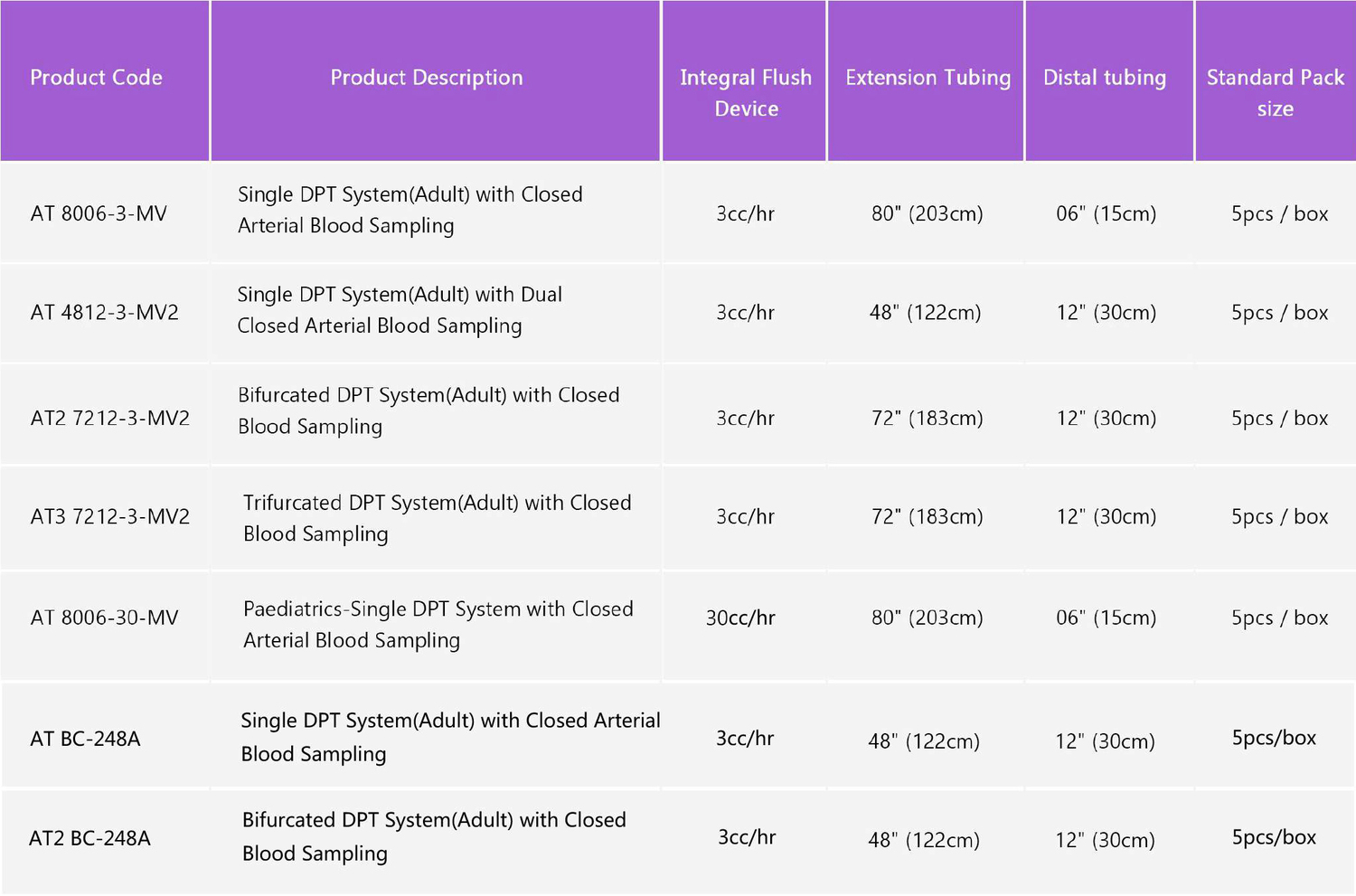The image size is (1356, 896).
Task: Select the Integral Flush Device header
Action: coord(746,93)
